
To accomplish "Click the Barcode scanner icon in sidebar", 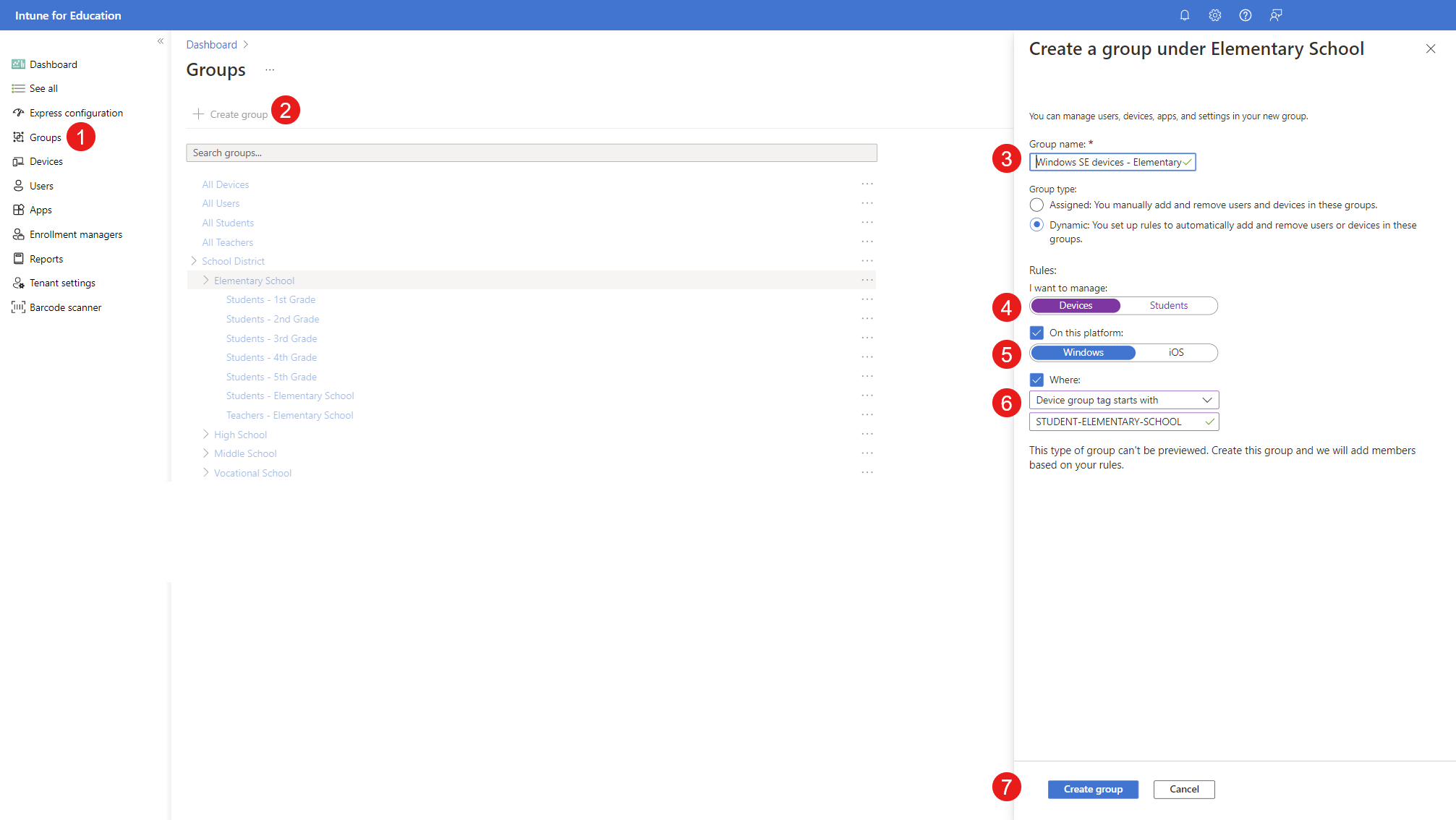I will click(17, 307).
